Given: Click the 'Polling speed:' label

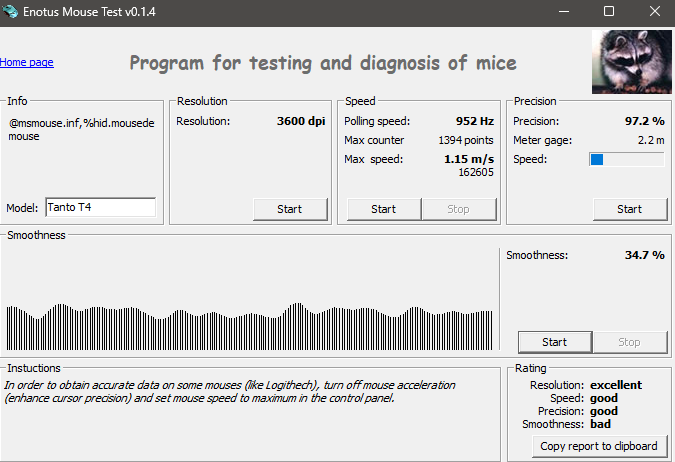Looking at the screenshot, I should [x=377, y=121].
